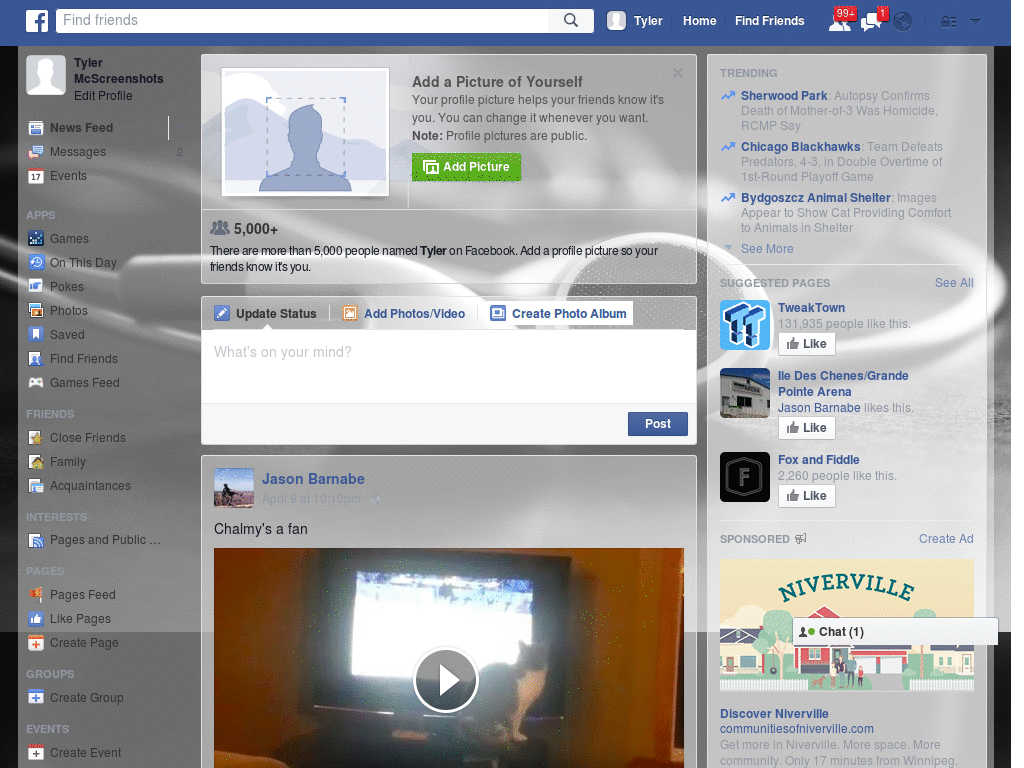Open Find Friends in top navigation
The height and width of the screenshot is (768, 1024).
pos(769,21)
